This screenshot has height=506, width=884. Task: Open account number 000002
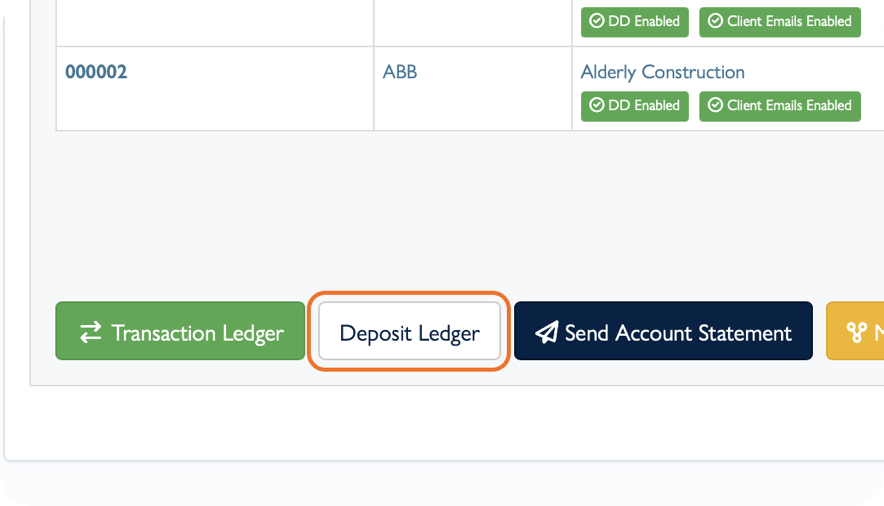click(96, 72)
